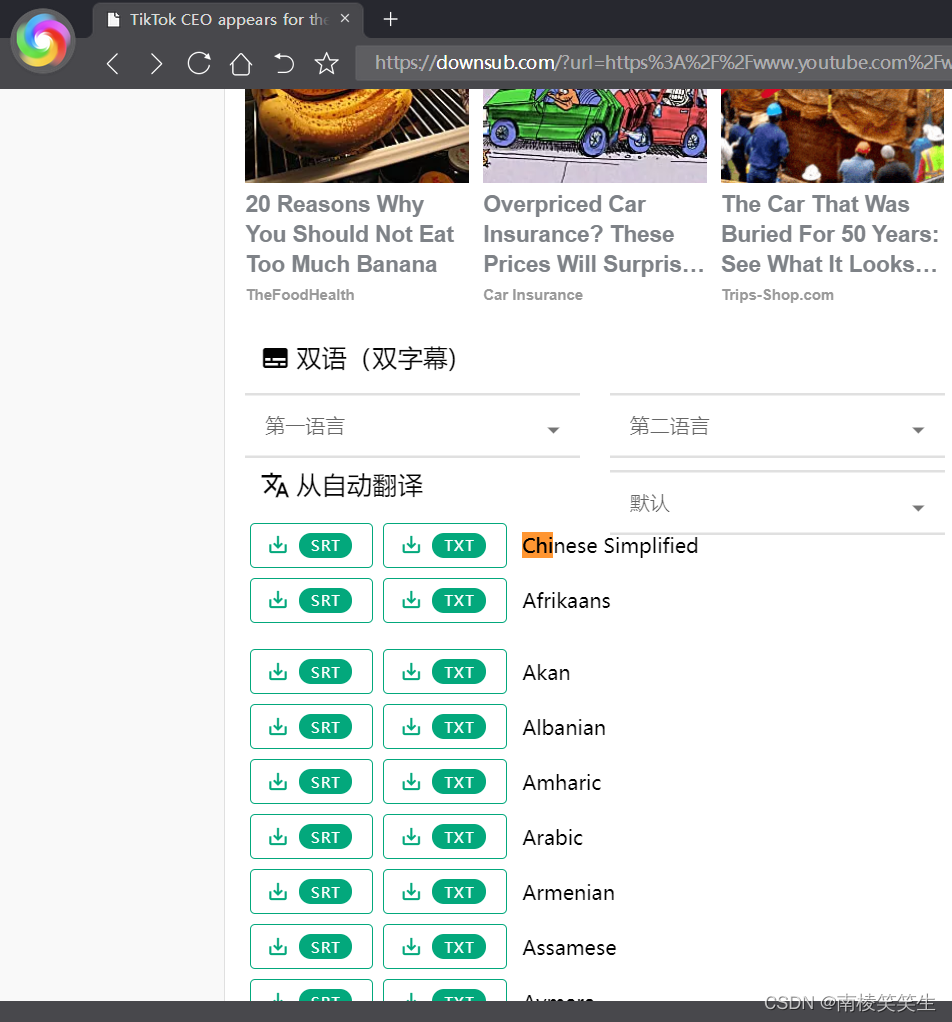Download TXT for Armenian
Viewport: 952px width, 1022px height.
tap(445, 892)
